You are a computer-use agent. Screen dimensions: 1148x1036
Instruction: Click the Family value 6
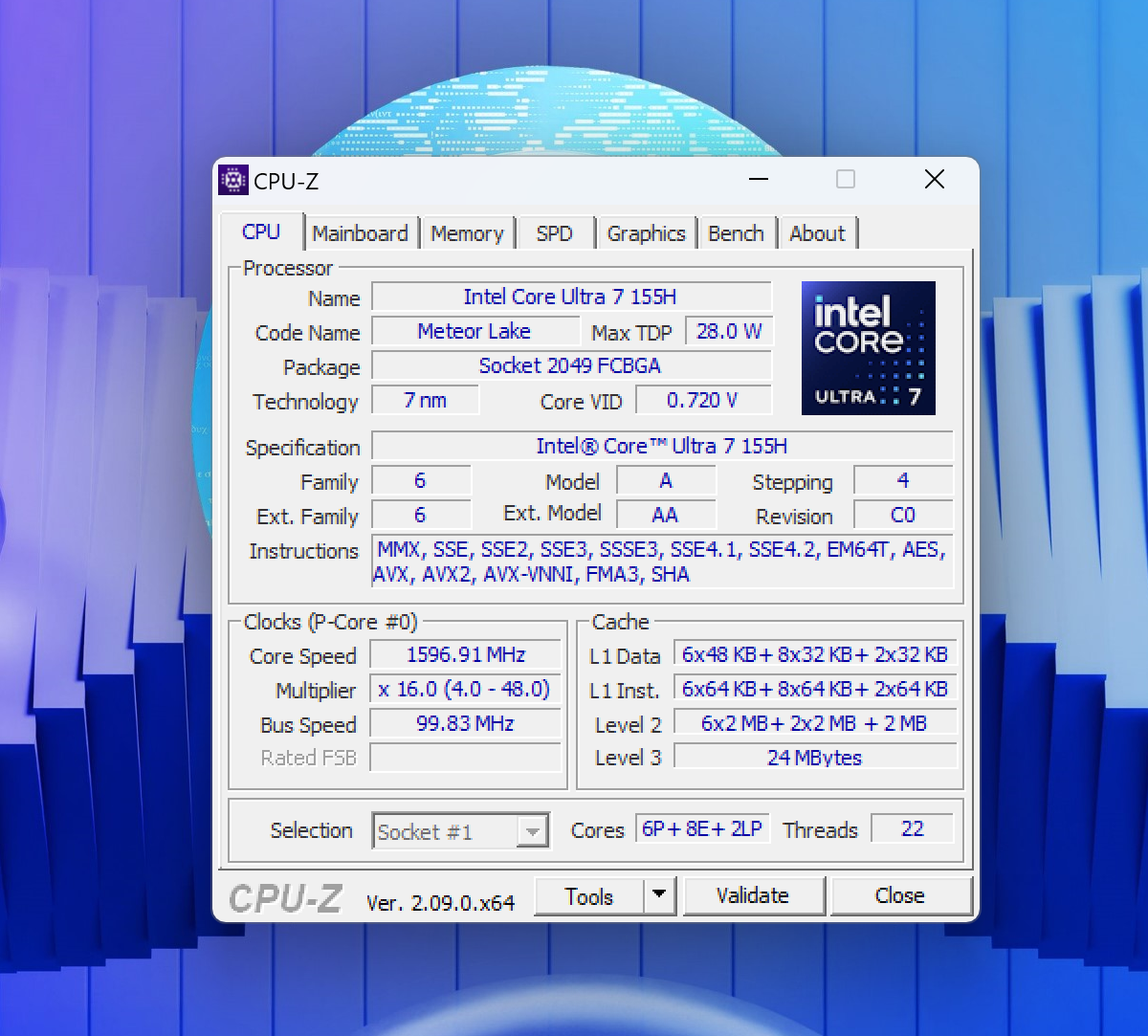tap(421, 480)
